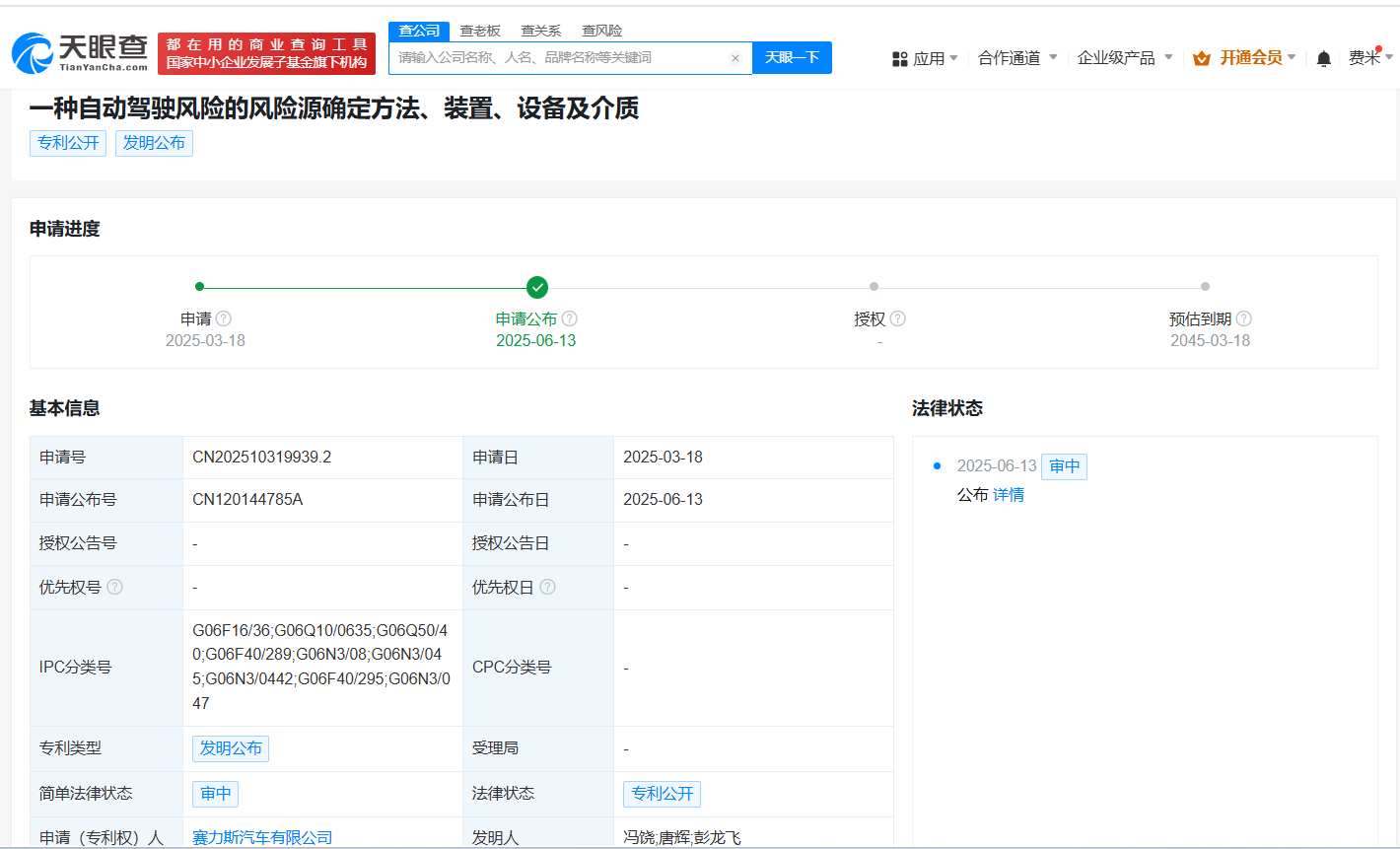Open the 费米 user account menu

point(1370,58)
